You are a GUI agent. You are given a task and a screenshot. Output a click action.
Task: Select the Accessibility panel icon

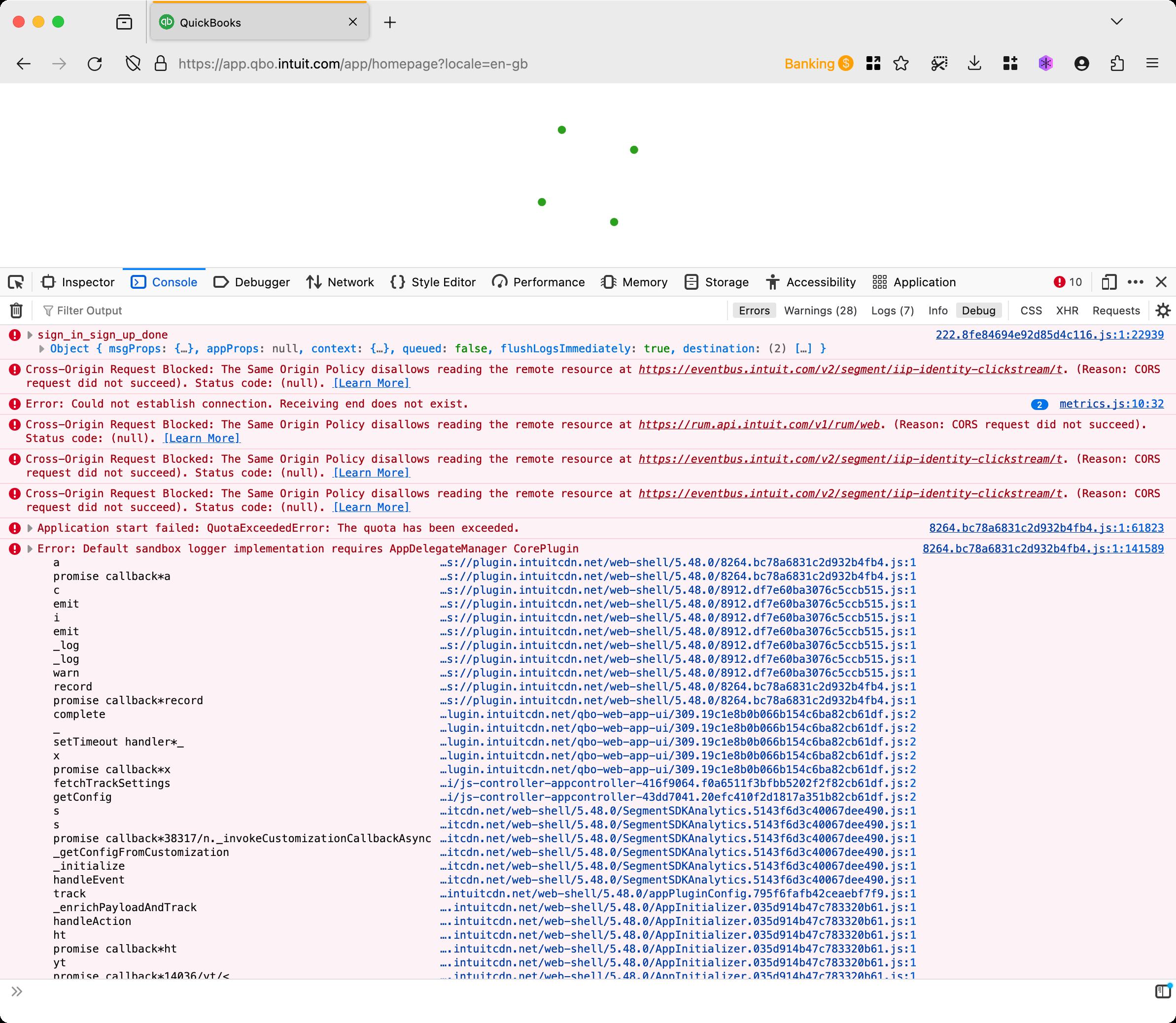[774, 282]
